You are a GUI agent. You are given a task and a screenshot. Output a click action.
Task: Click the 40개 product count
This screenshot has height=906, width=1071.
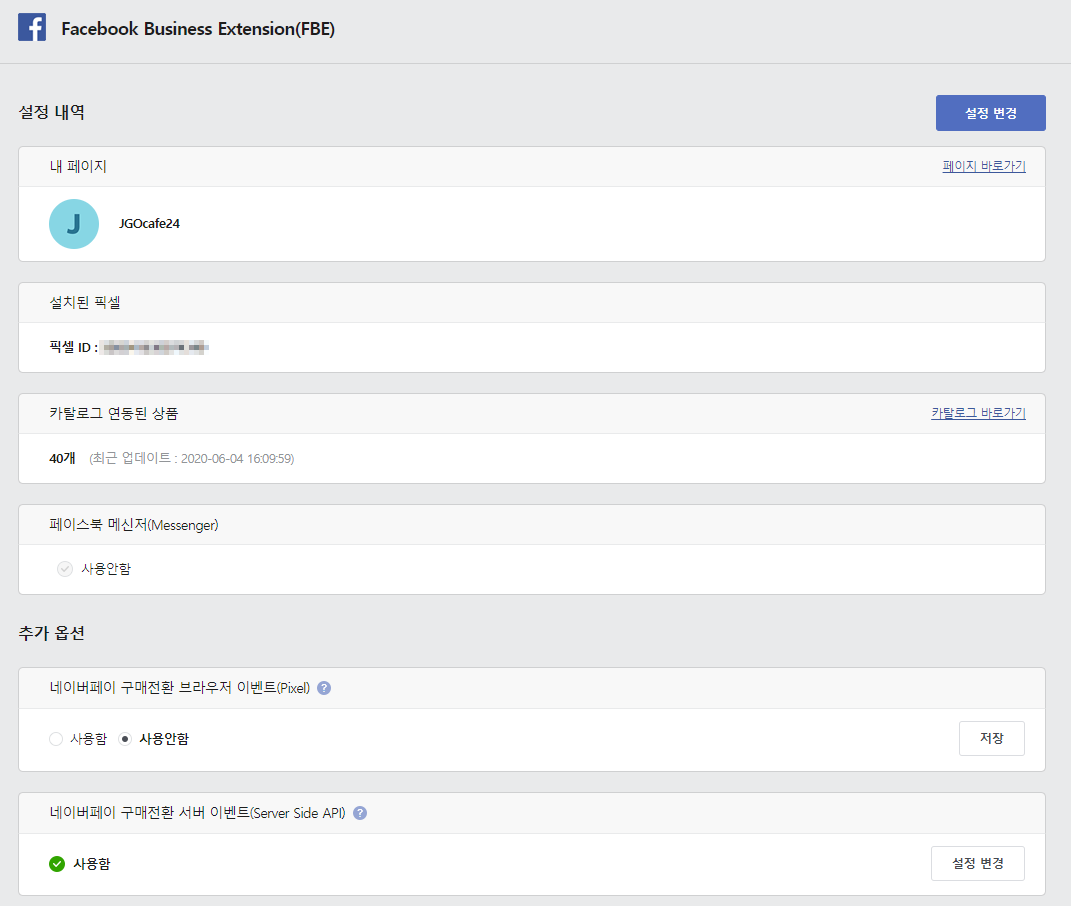62,458
